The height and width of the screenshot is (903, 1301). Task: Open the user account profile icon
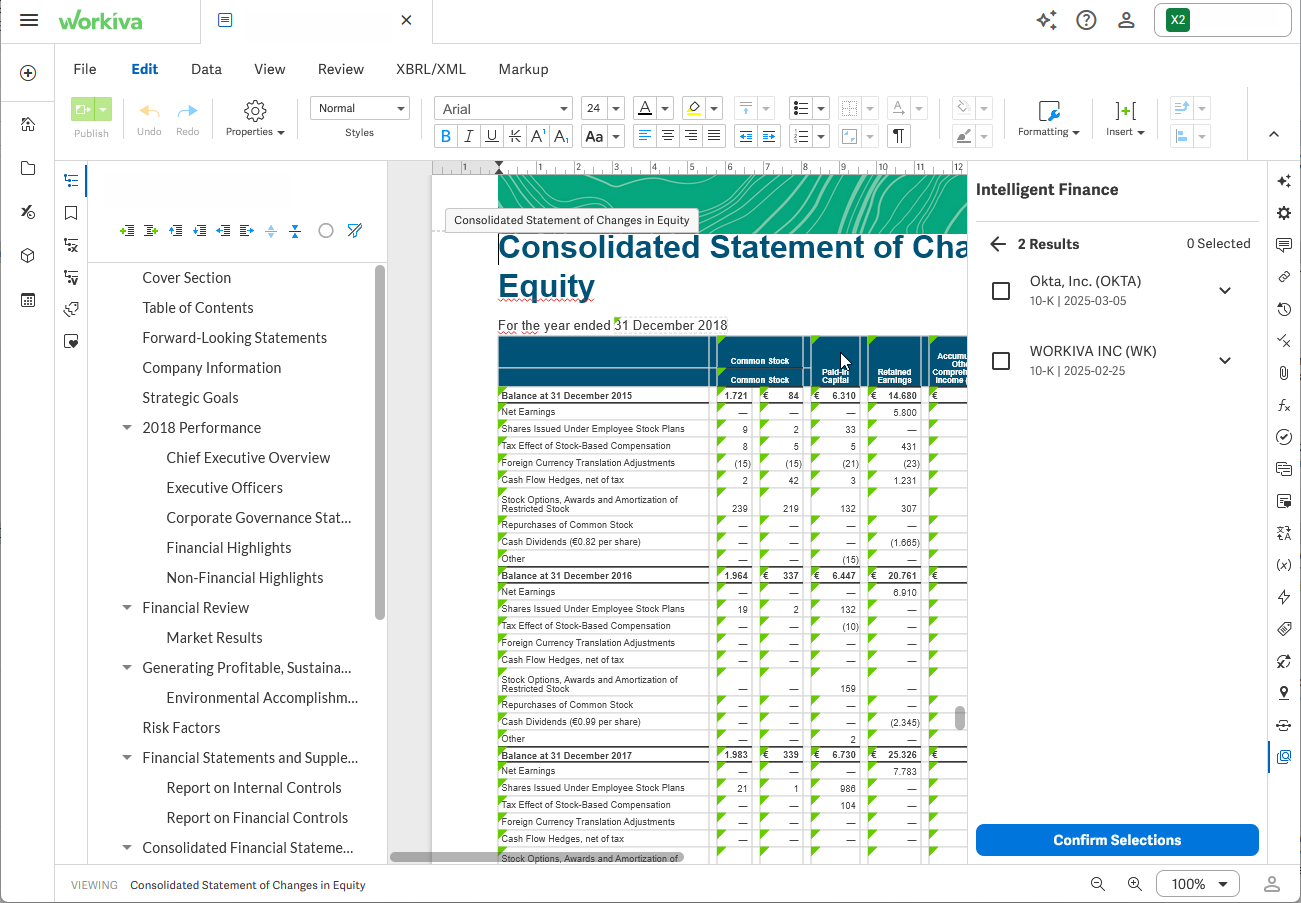(1126, 20)
